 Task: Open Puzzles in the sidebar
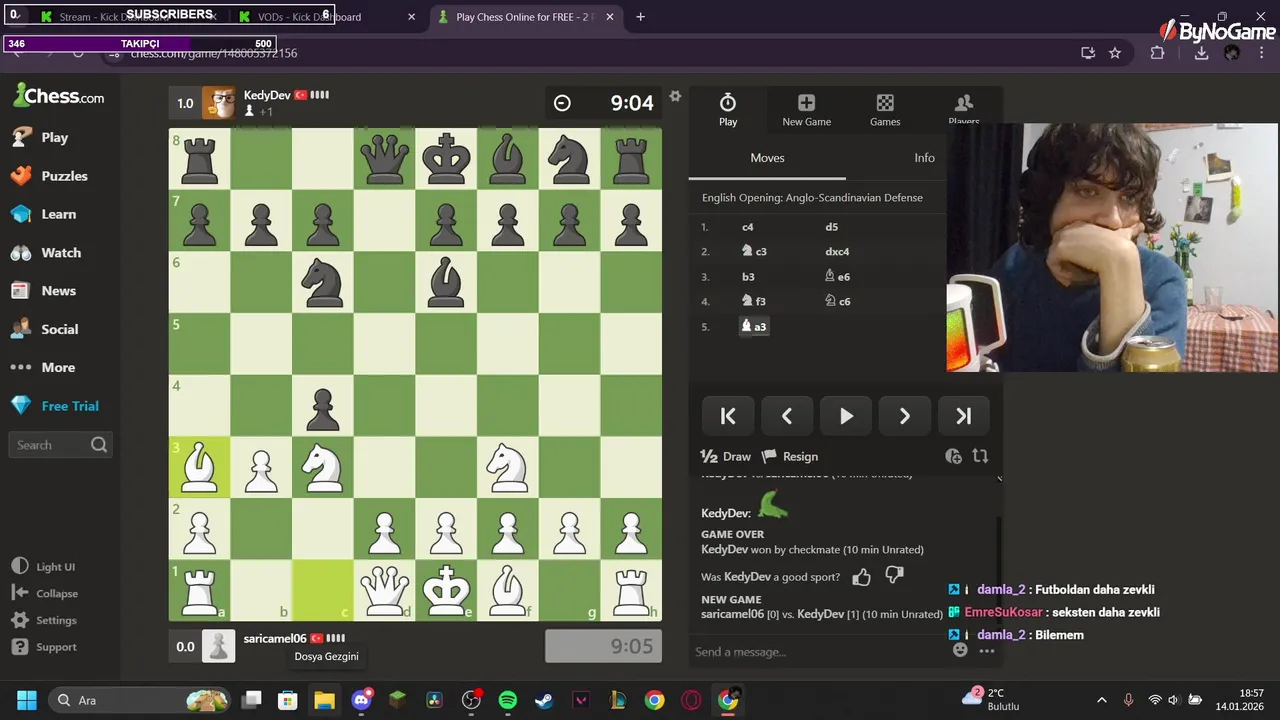tap(49, 176)
